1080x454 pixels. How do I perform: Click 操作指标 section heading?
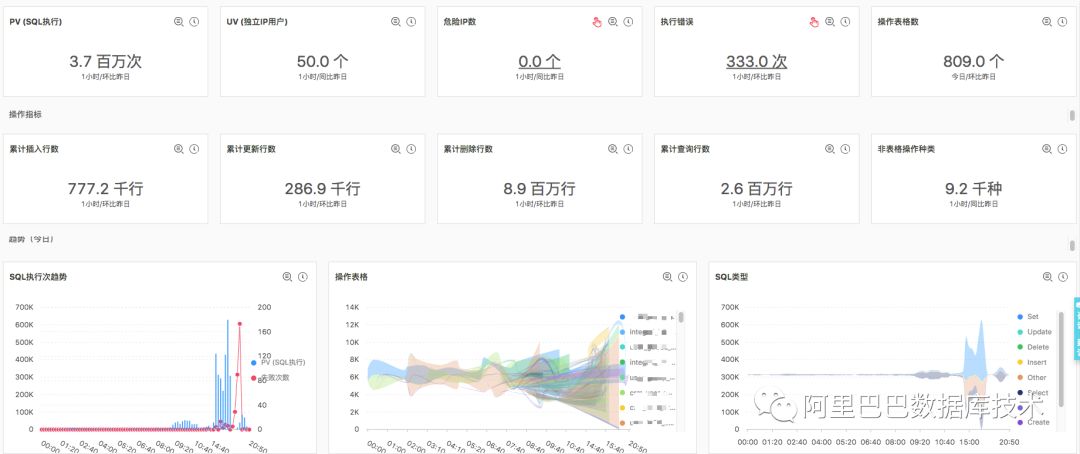[25, 114]
